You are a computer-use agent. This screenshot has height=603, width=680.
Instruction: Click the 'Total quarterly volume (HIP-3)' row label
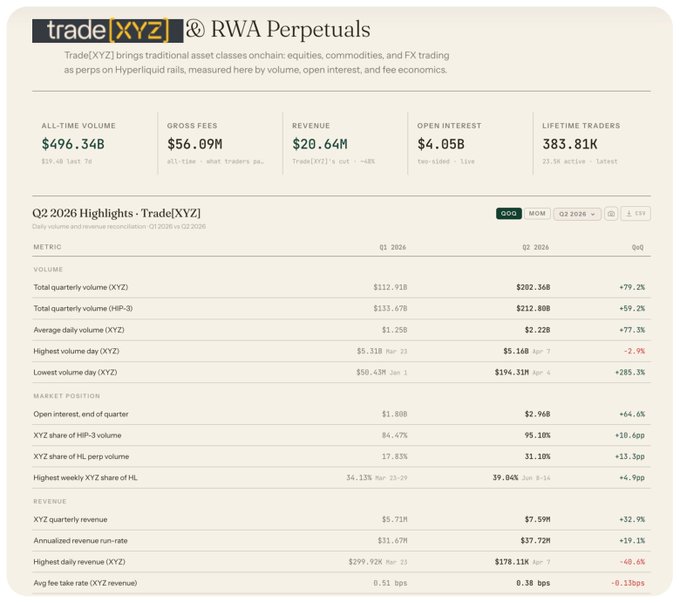83,308
